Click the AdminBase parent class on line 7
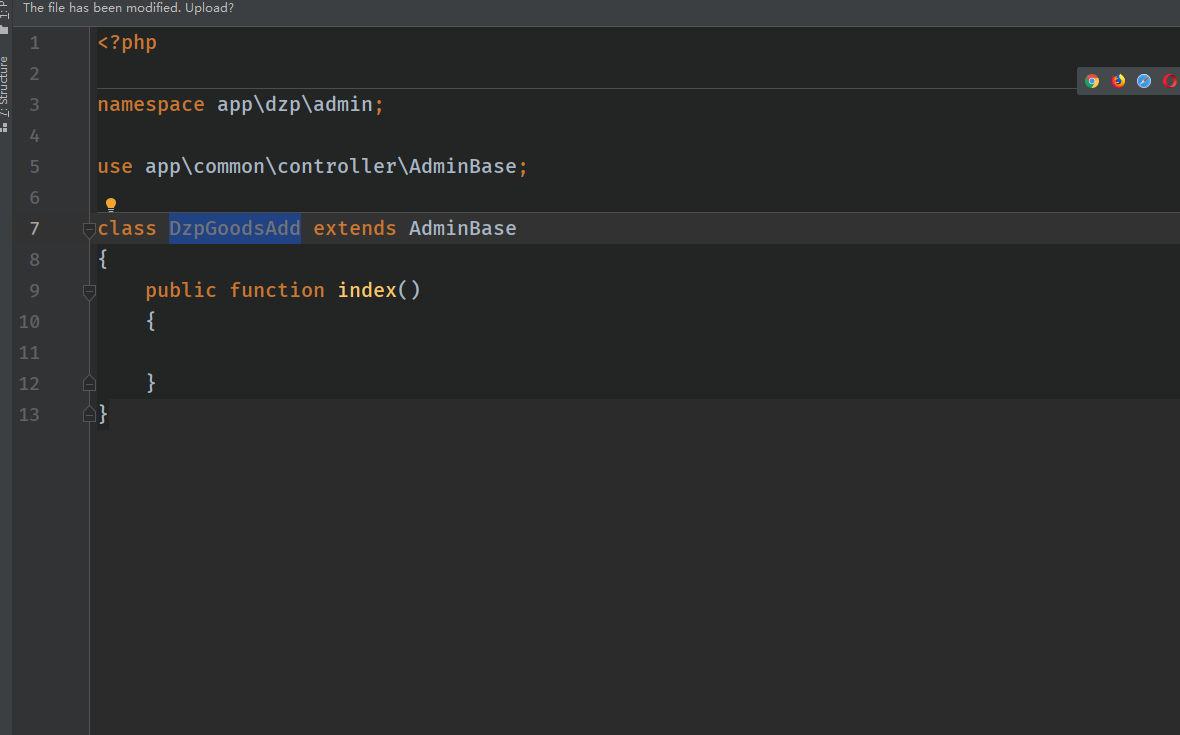This screenshot has height=735, width=1180. coord(462,229)
